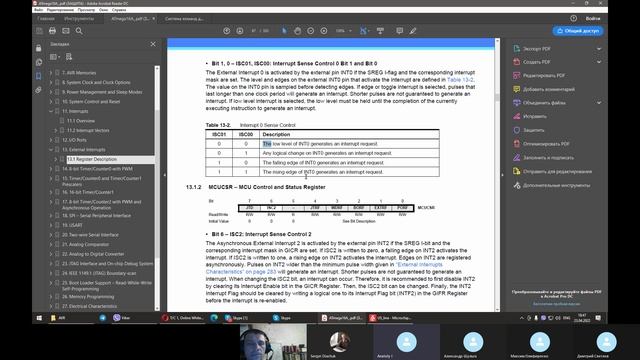Click the zoom in plus icon
The height and width of the screenshot is (360, 640).
pyautogui.click(x=324, y=31)
